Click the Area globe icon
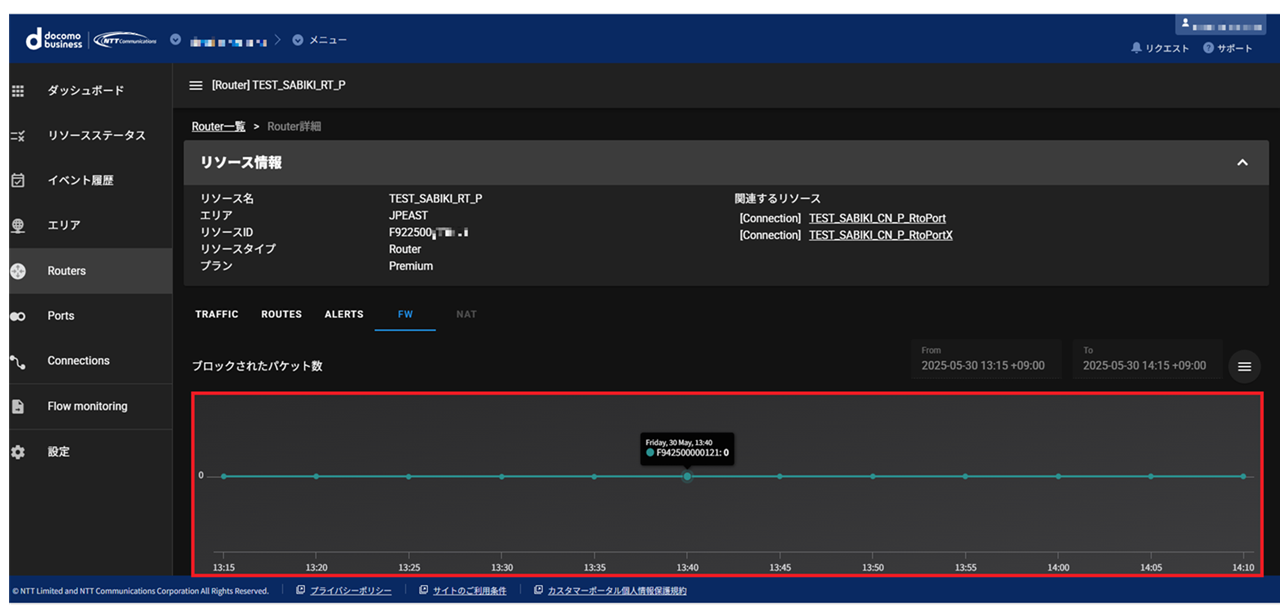1280x605 pixels. (17, 226)
